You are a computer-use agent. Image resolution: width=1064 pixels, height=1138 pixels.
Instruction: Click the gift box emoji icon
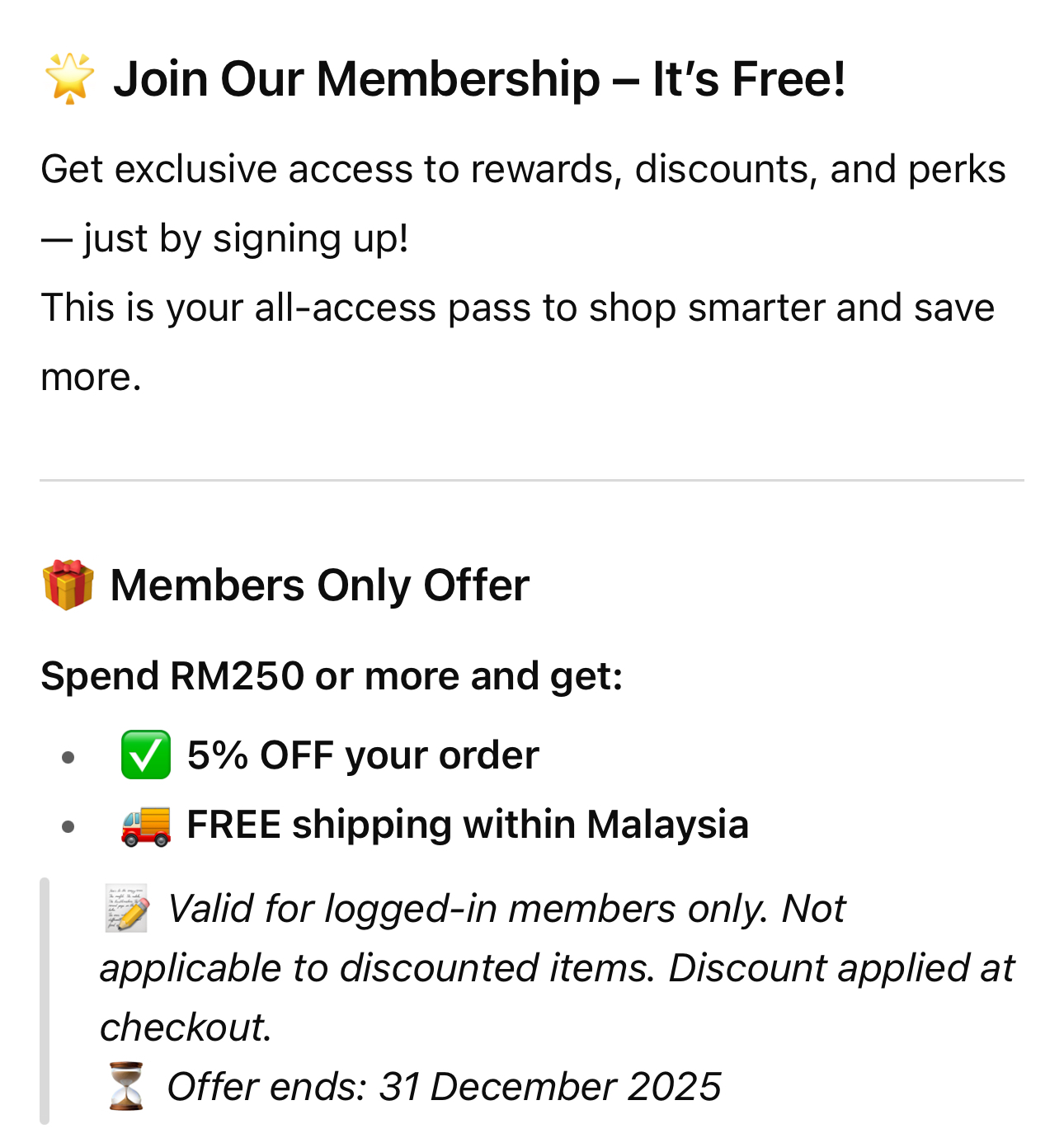[68, 585]
